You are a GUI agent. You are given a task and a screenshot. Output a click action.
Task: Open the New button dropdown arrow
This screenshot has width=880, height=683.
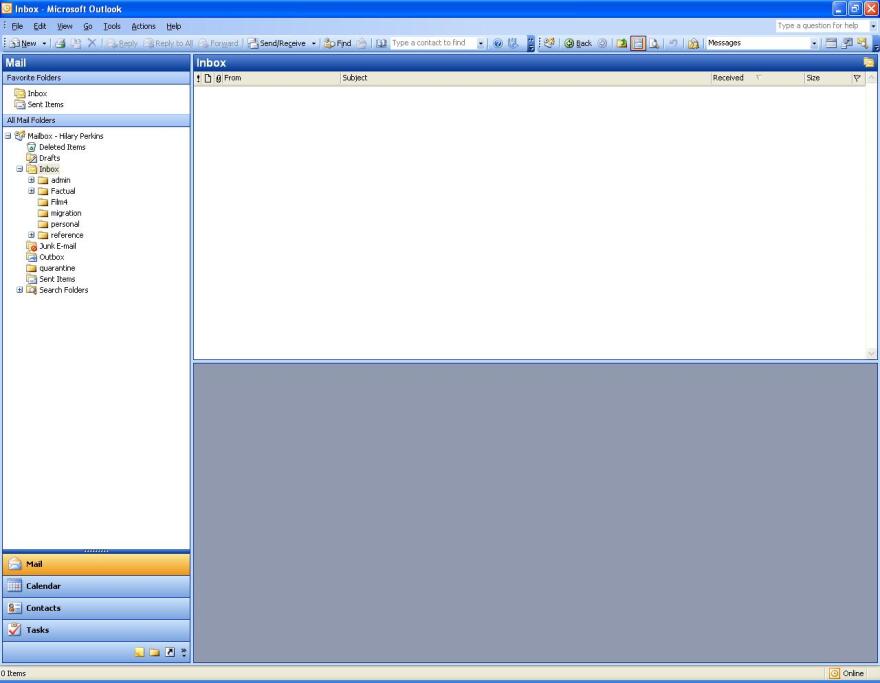tap(44, 43)
